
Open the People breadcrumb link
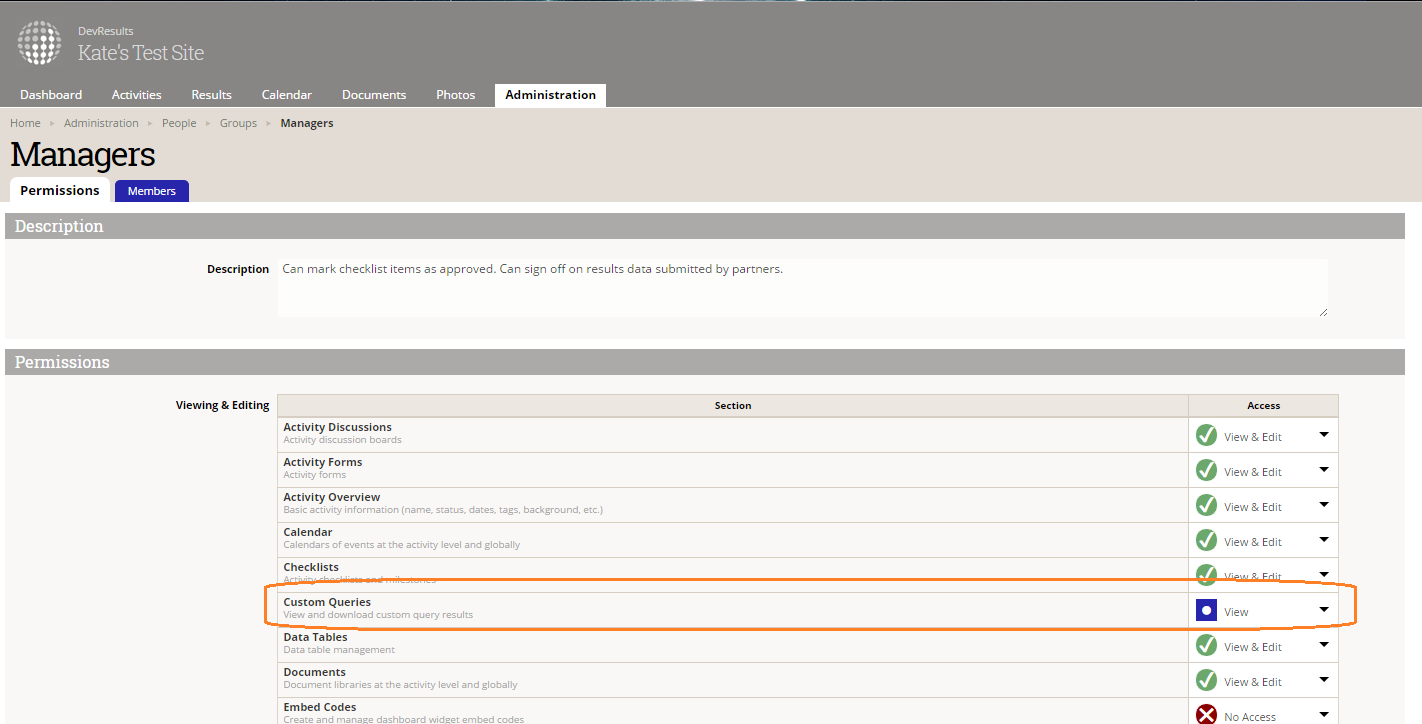click(x=179, y=123)
